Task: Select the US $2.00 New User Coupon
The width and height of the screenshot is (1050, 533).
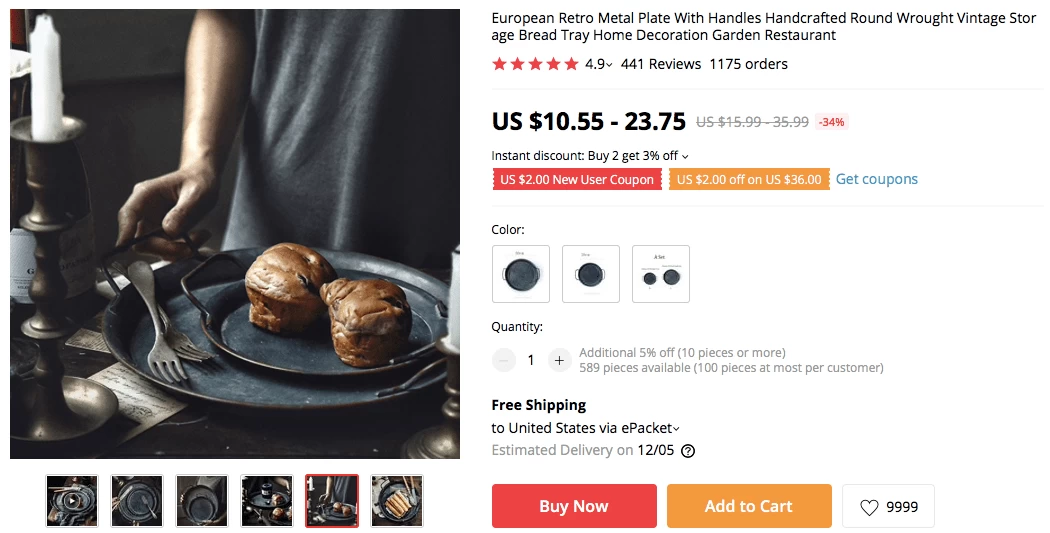Action: point(577,179)
